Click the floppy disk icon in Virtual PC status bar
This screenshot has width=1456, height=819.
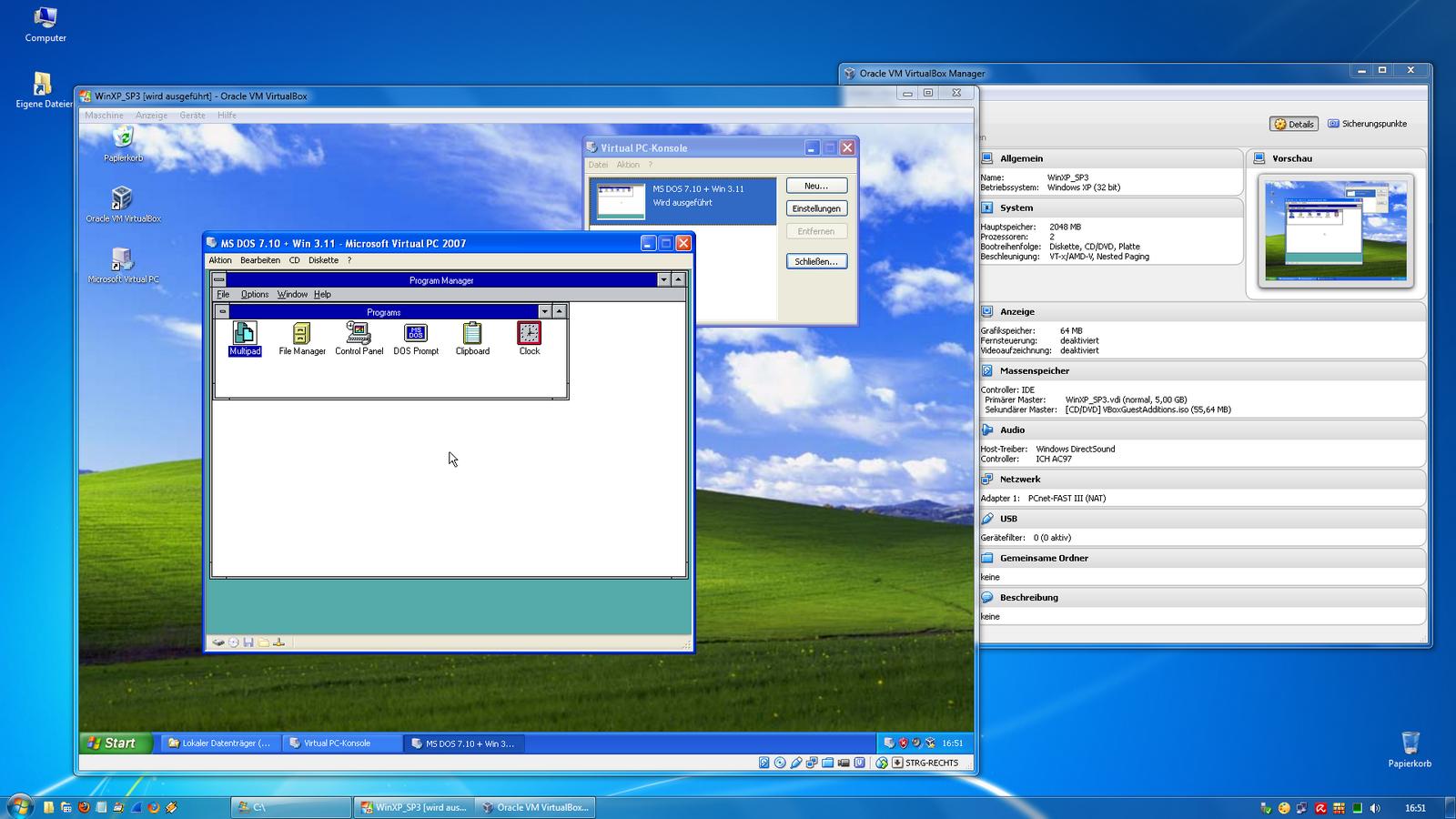click(x=248, y=642)
